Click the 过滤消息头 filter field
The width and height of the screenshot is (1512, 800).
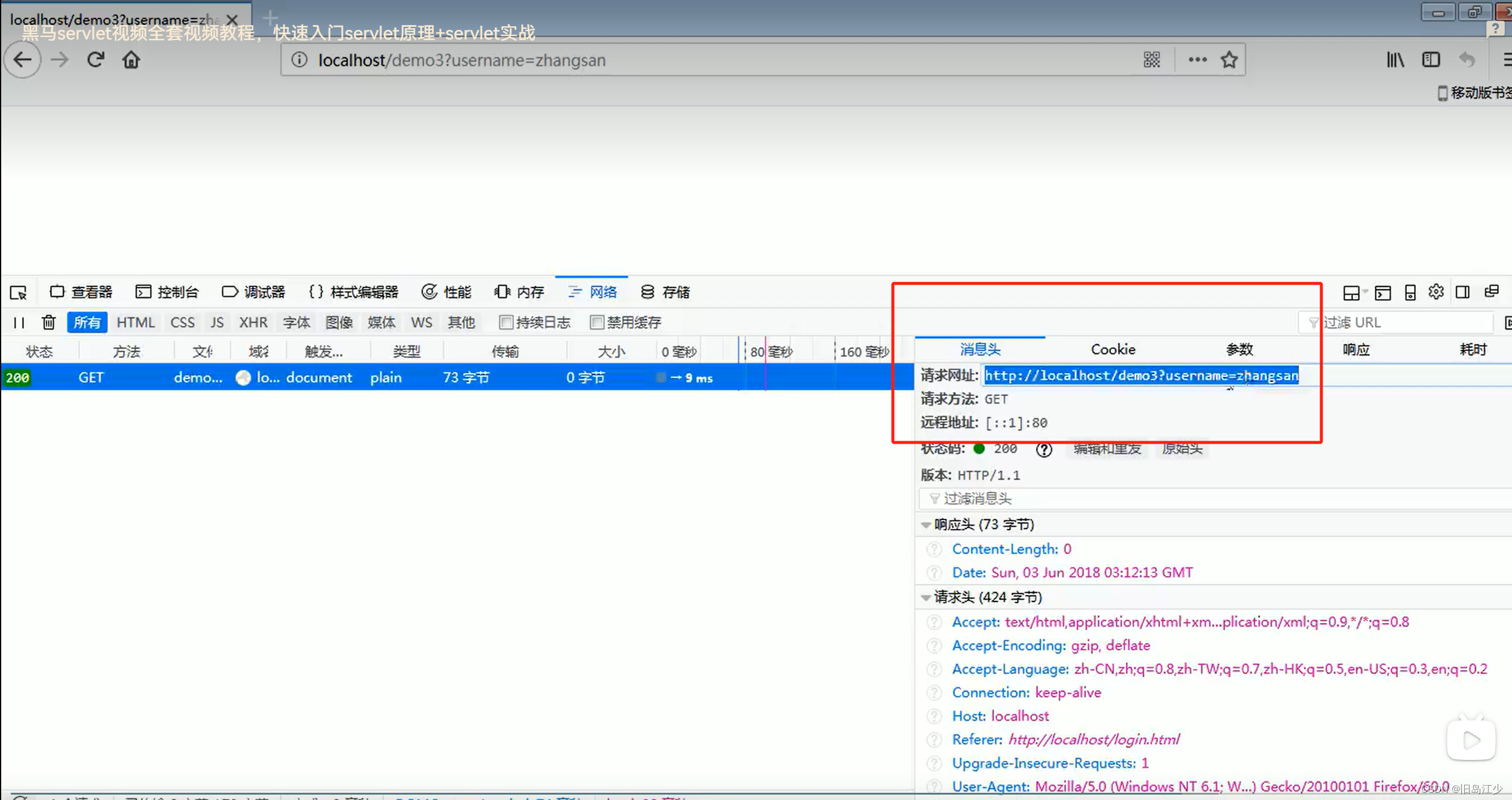pyautogui.click(x=1216, y=499)
